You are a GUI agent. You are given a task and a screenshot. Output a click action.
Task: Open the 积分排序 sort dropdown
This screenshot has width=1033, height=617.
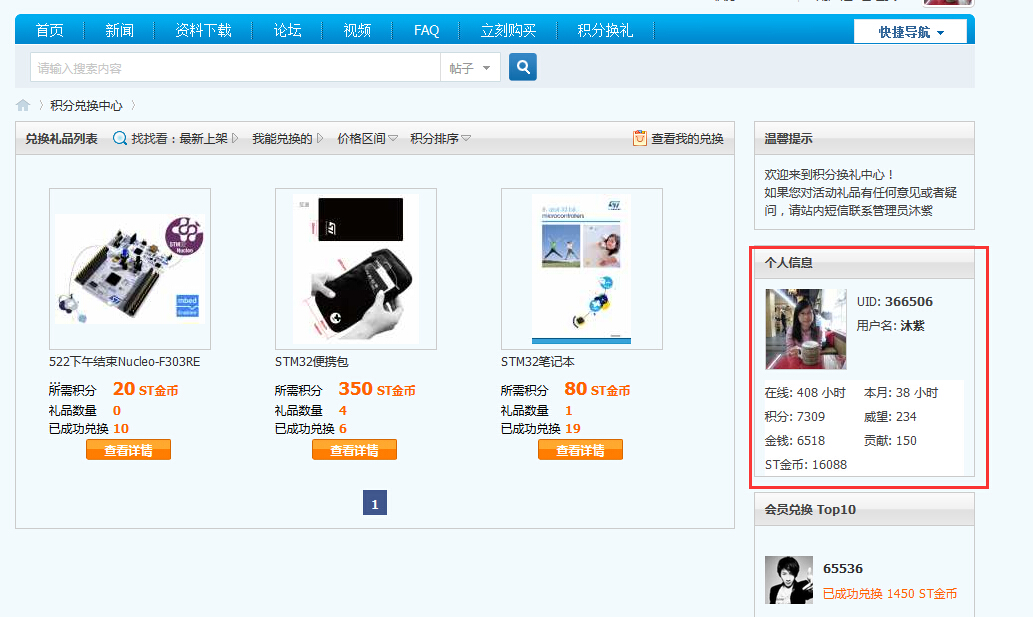click(x=440, y=138)
